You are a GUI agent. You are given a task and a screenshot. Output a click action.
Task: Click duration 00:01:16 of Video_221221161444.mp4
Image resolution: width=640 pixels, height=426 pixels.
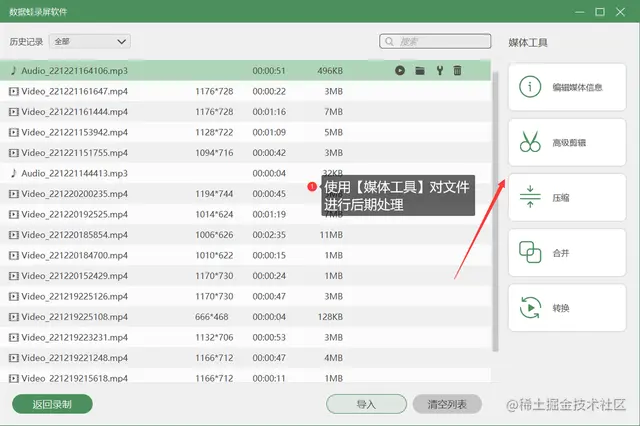click(x=269, y=112)
